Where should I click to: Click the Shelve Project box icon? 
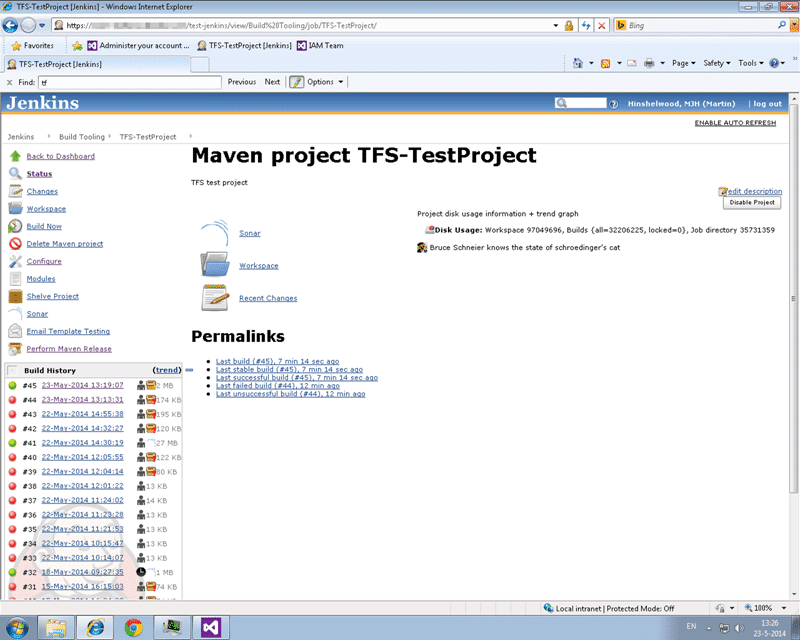point(15,296)
